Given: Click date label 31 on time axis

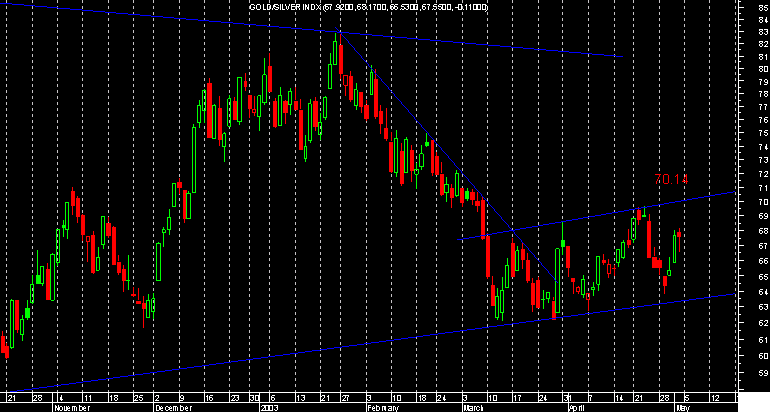Looking at the screenshot, I should (567, 398).
